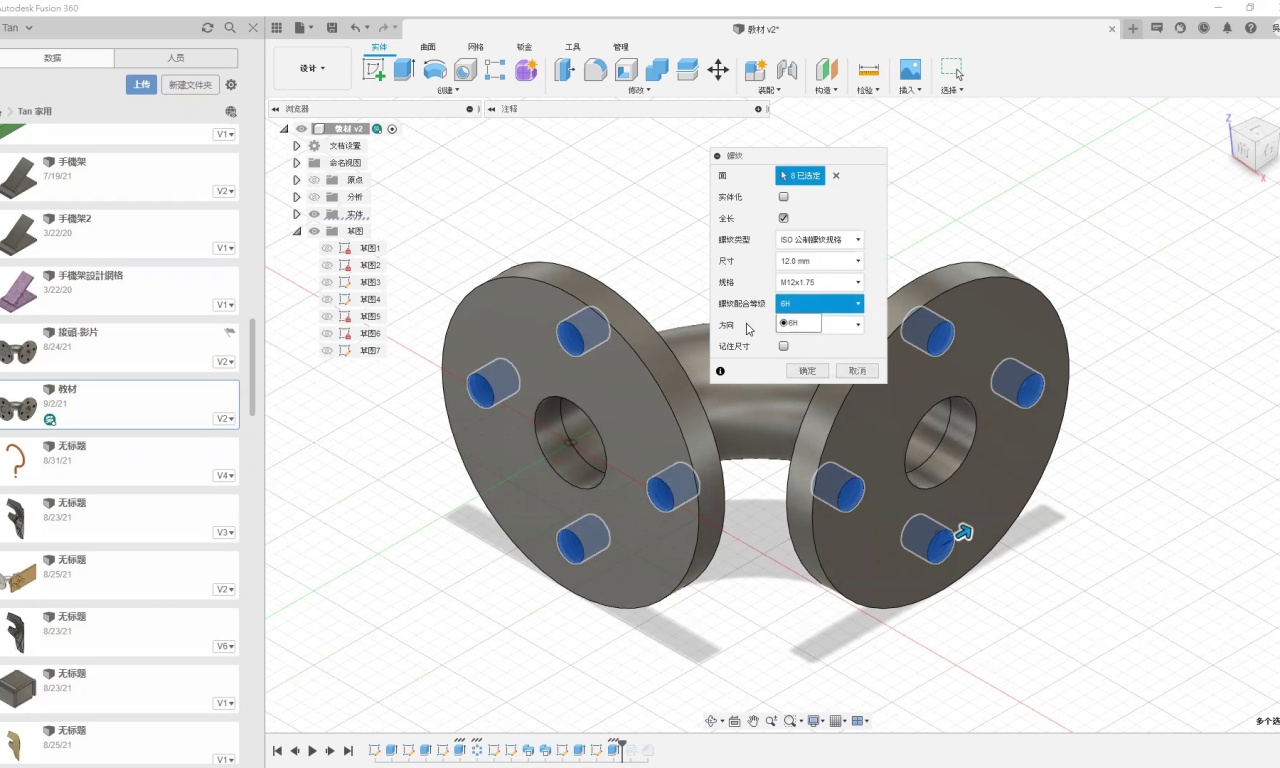Click the timeline play button
This screenshot has height=768, width=1280.
coord(313,751)
